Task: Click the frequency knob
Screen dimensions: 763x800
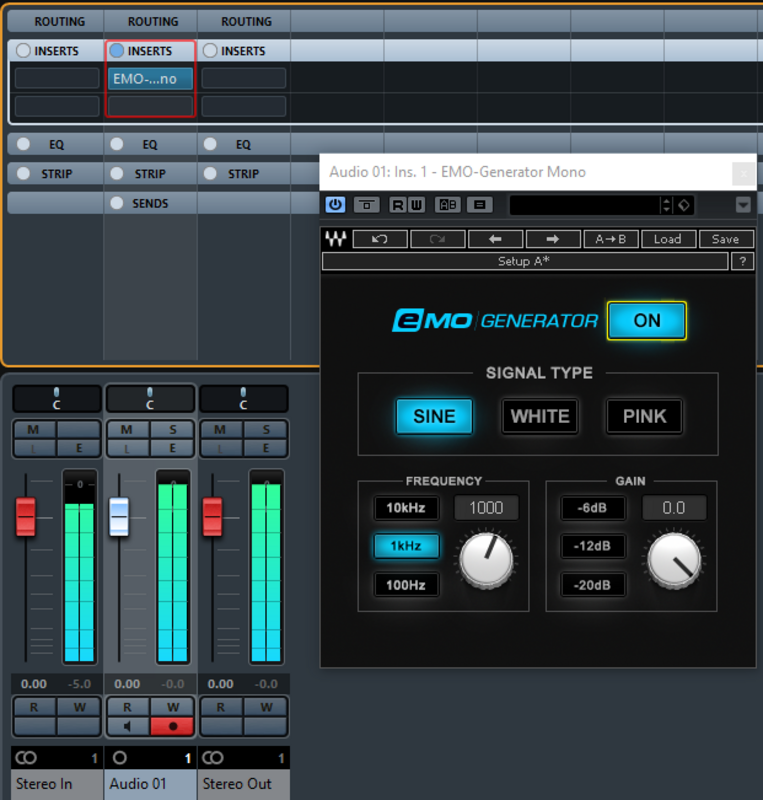Action: click(x=486, y=559)
